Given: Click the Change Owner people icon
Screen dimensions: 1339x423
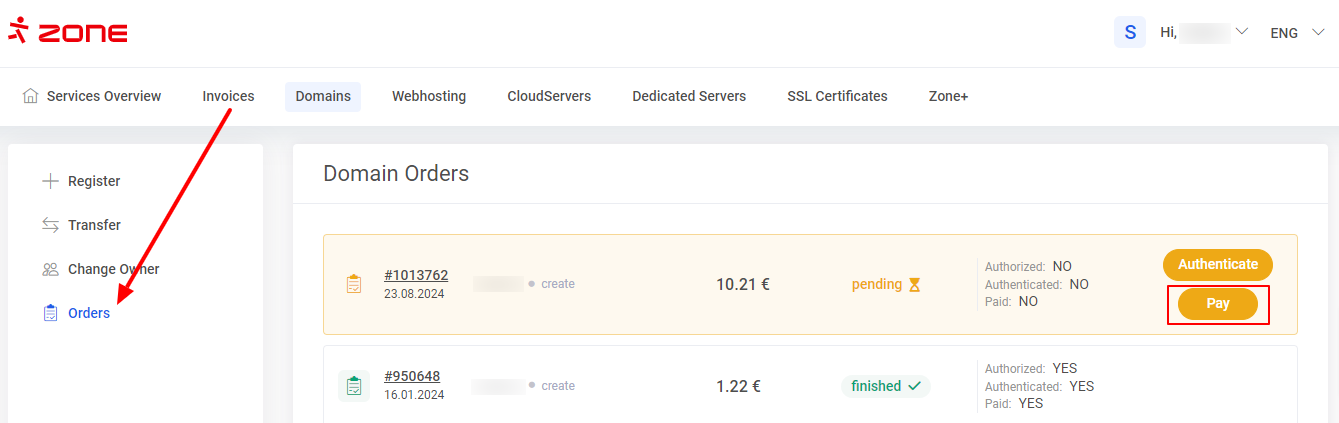Looking at the screenshot, I should point(50,269).
